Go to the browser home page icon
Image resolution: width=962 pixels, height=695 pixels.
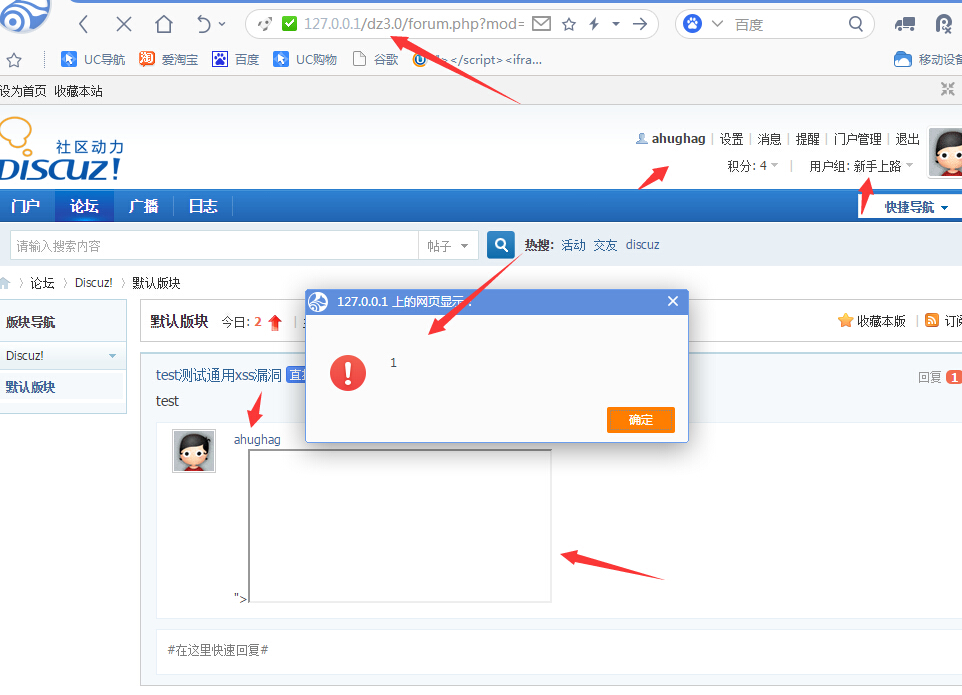pos(164,25)
